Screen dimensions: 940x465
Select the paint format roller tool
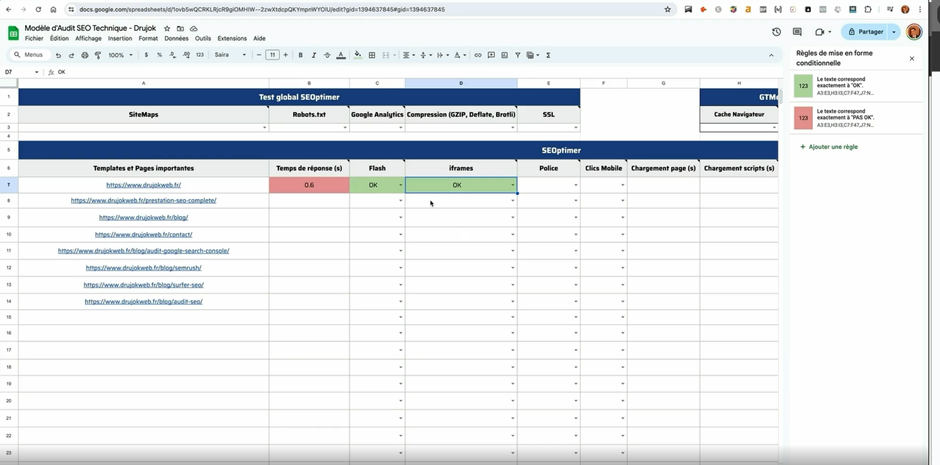click(98, 55)
